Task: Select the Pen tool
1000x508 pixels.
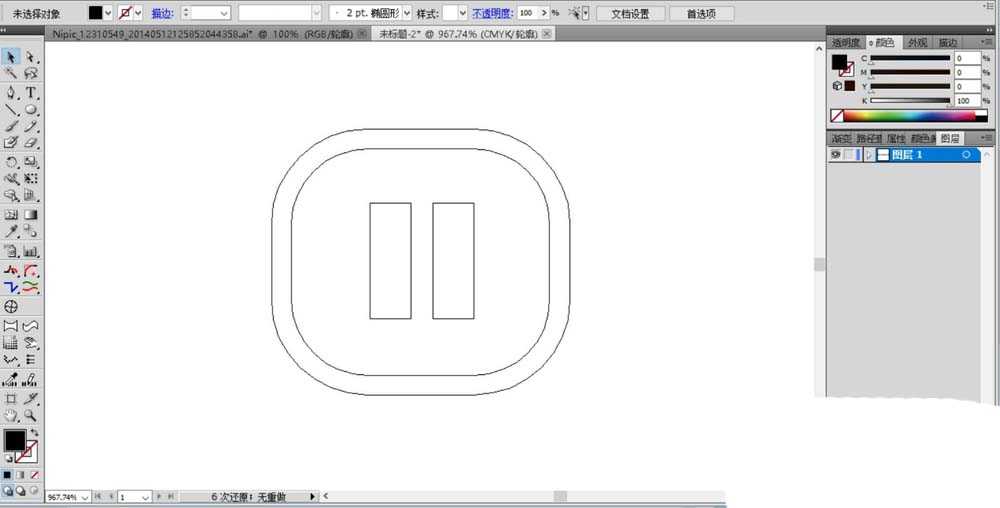Action: tap(11, 92)
